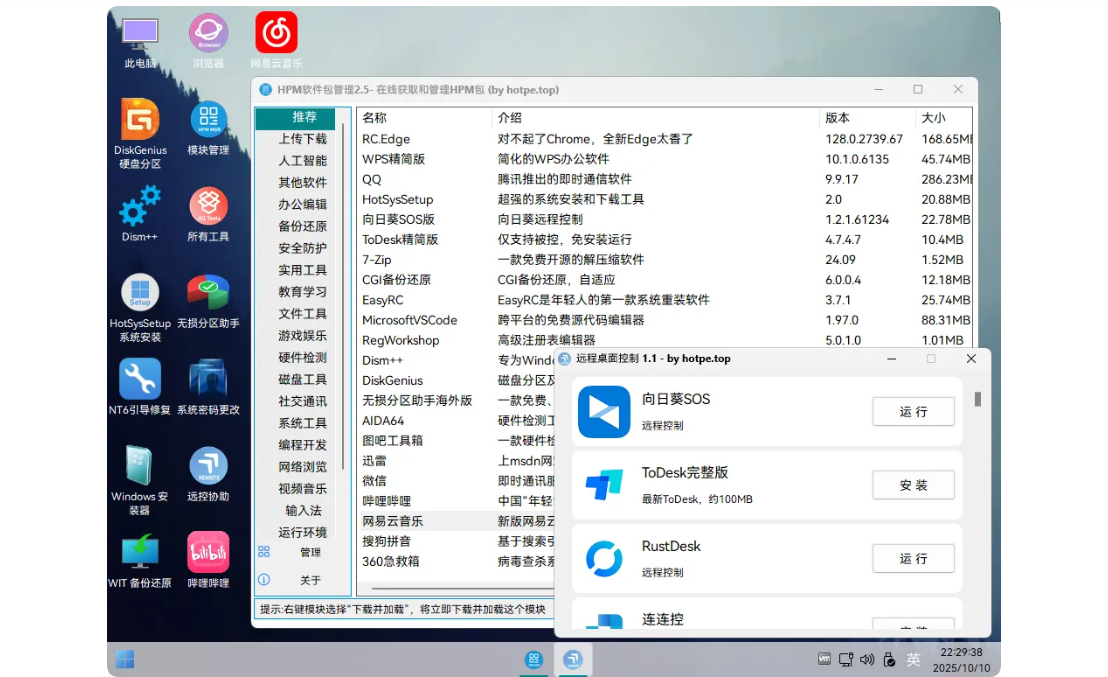Open the WIT 备份还原 desktop icon
This screenshot has width=1108, height=677.
pyautogui.click(x=140, y=561)
